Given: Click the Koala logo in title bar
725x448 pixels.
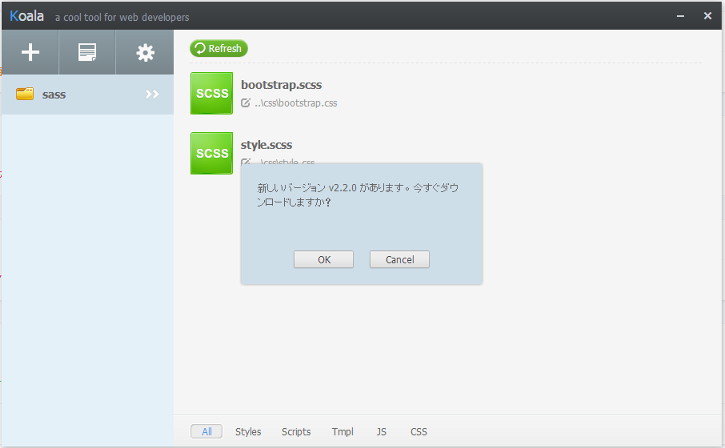Looking at the screenshot, I should coord(27,16).
